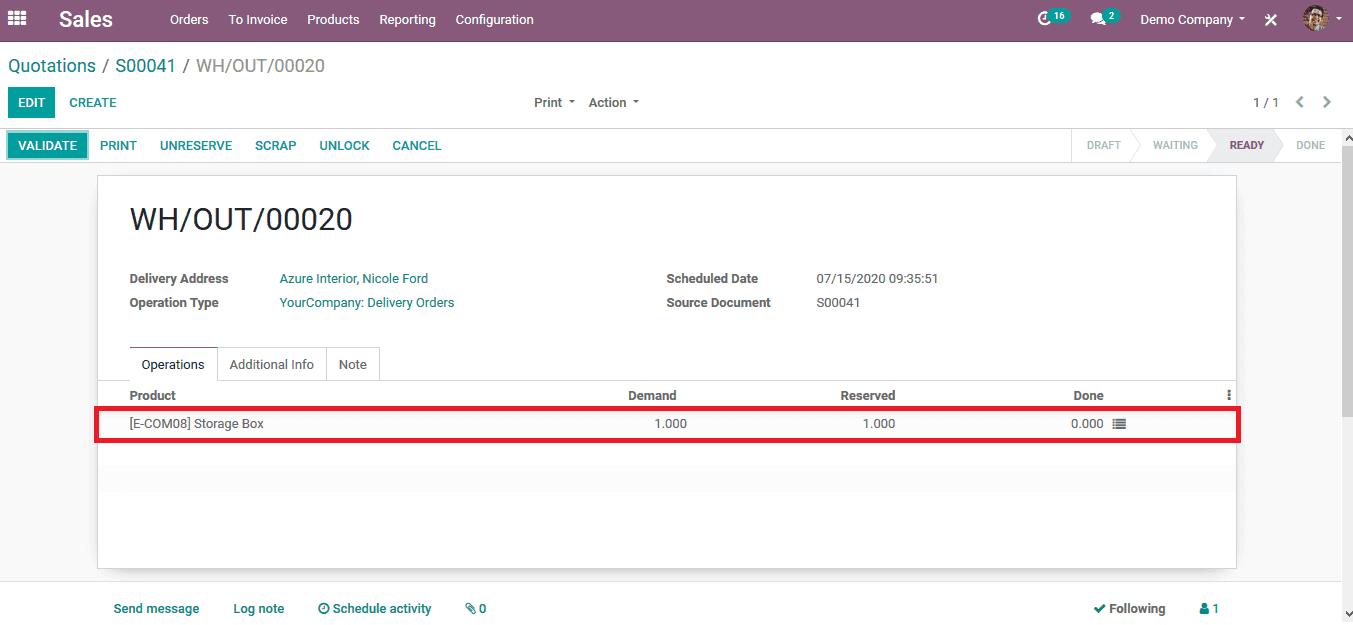Click the CANCEL button

[x=416, y=146]
